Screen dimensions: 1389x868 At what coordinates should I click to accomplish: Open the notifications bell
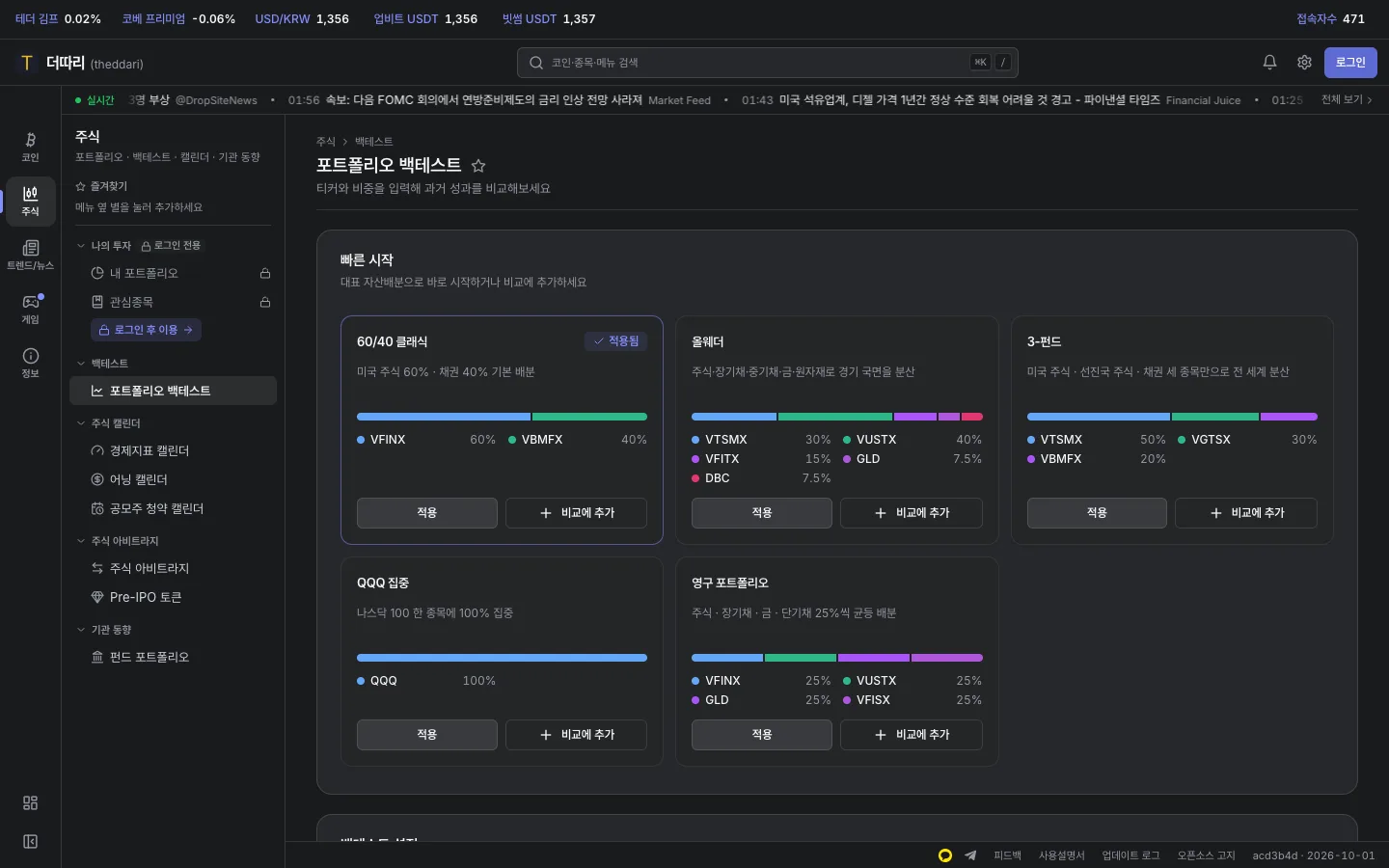click(x=1269, y=62)
